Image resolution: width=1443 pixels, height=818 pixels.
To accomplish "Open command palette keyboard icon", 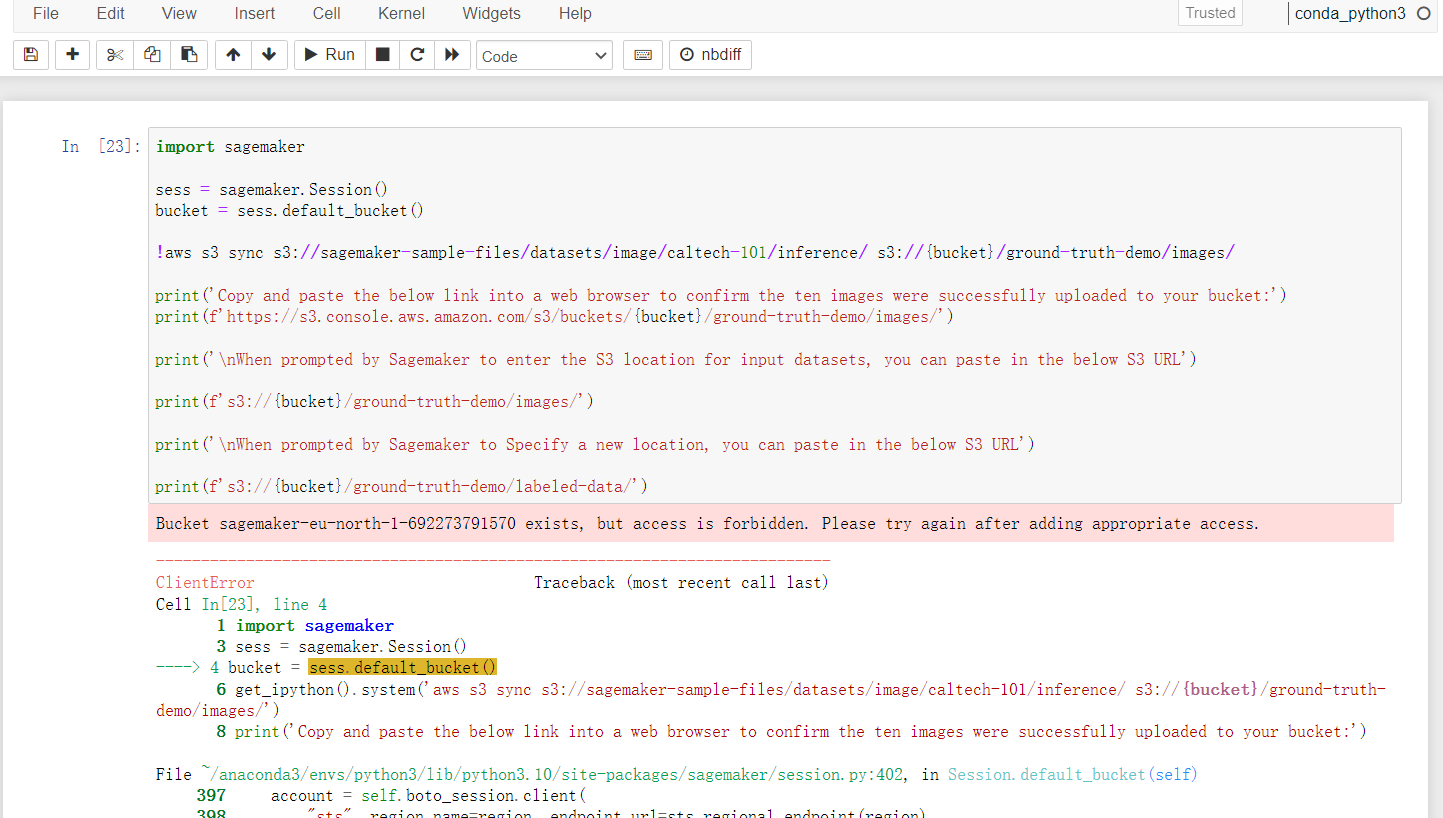I will click(x=643, y=55).
